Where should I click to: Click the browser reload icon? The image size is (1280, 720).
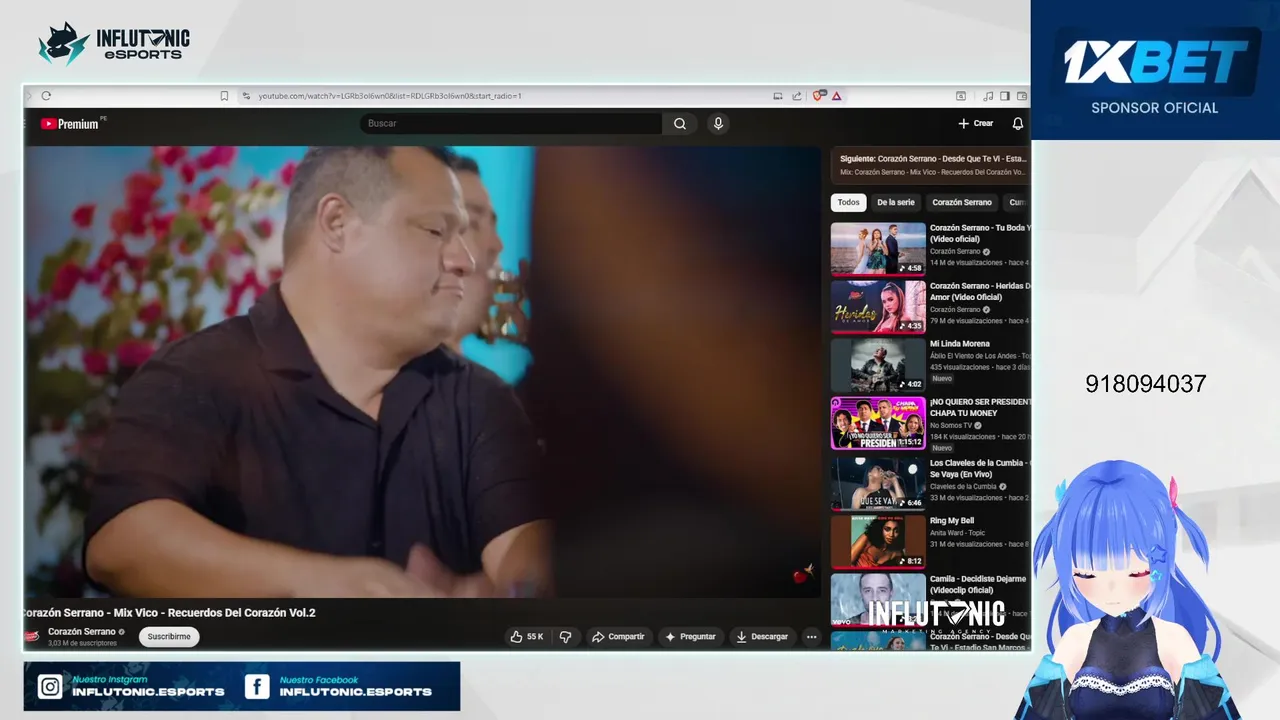46,96
